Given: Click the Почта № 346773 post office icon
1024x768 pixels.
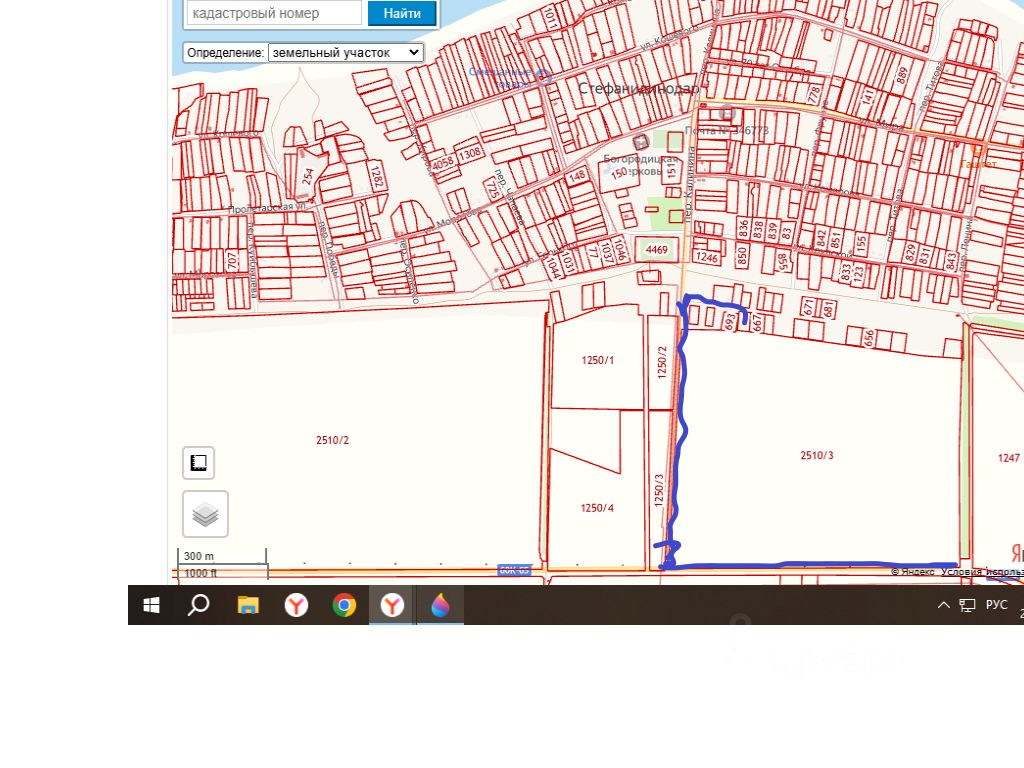Looking at the screenshot, I should [726, 114].
